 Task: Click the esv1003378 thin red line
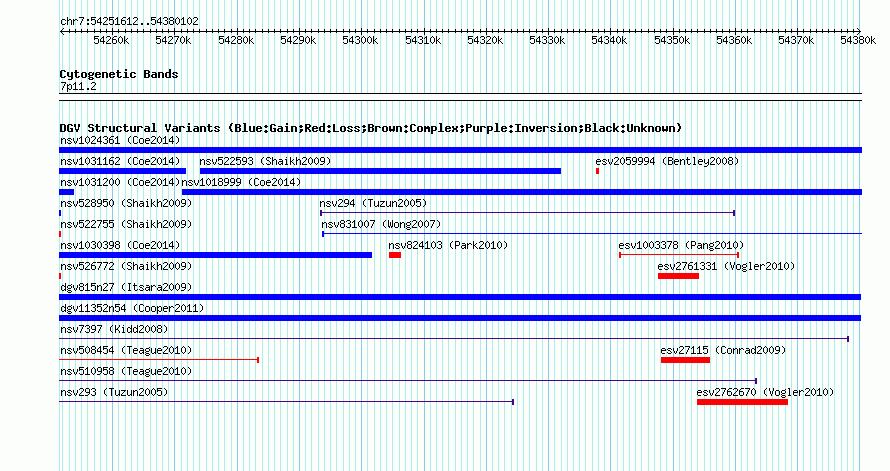[679, 255]
